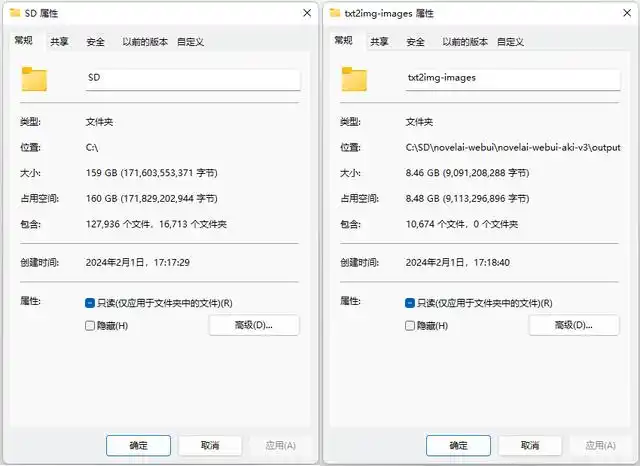Screen dimensions: 640x466
Task: Click the title bar folder icon of txt2img-images 属性
Action: click(x=335, y=13)
